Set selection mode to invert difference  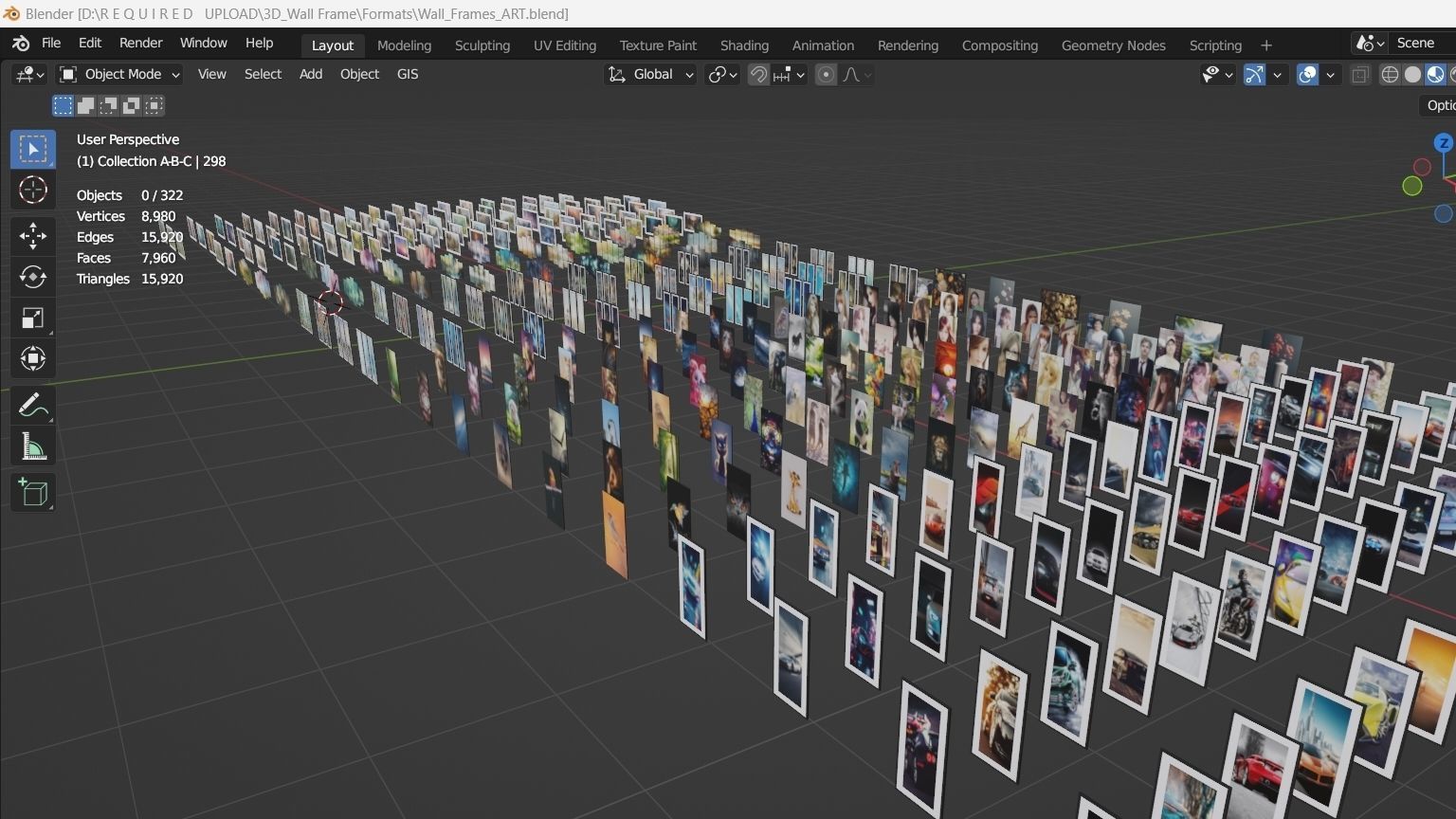tap(131, 105)
